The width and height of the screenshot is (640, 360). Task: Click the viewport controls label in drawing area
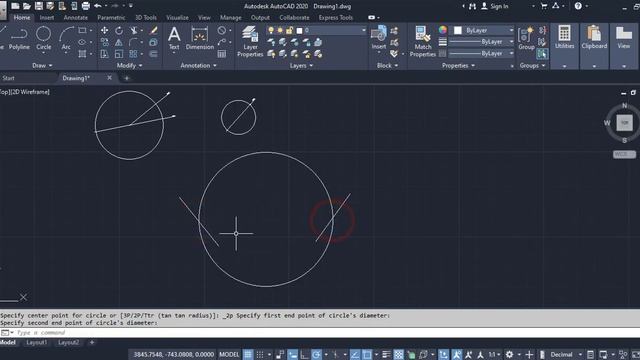point(24,92)
